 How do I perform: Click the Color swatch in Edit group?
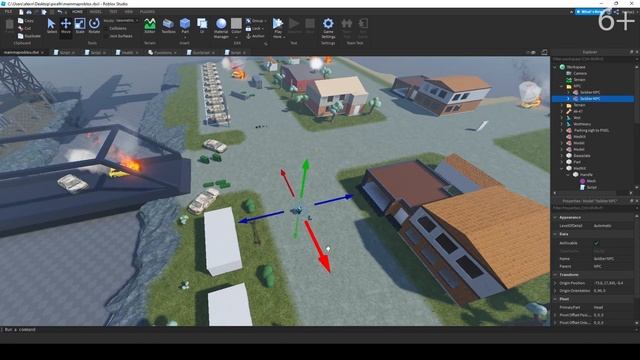point(236,24)
